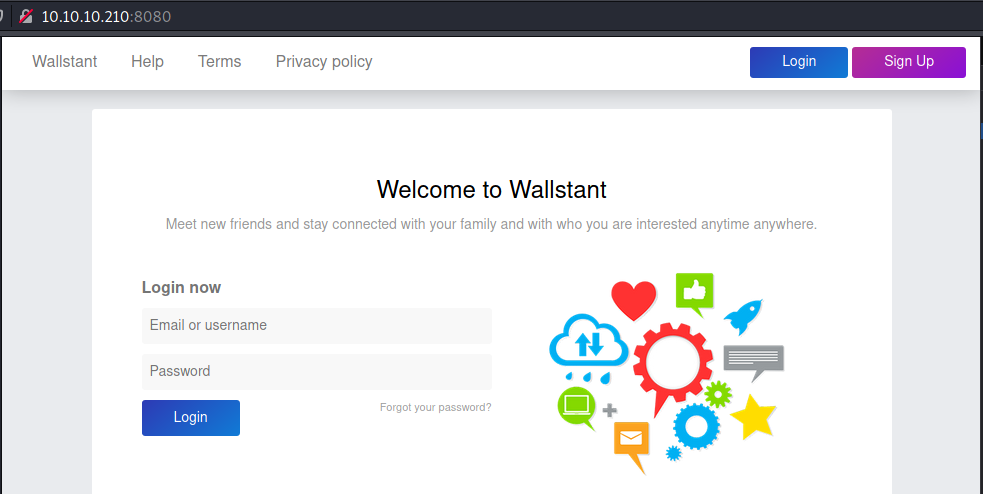This screenshot has height=494, width=983.
Task: Click the blue cloud upload icon
Action: pyautogui.click(x=588, y=343)
